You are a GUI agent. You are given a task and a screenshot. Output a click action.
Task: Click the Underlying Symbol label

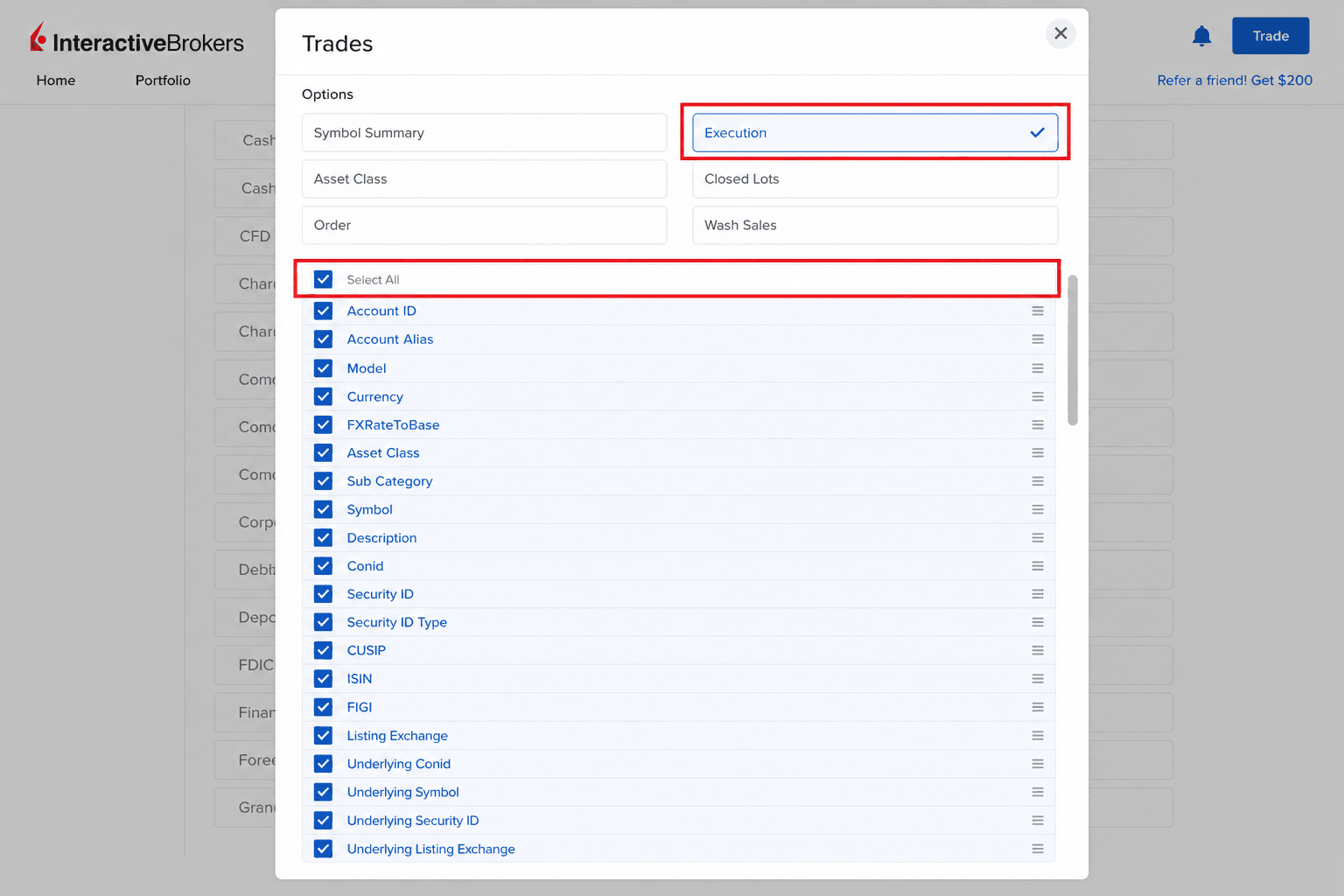(x=402, y=792)
